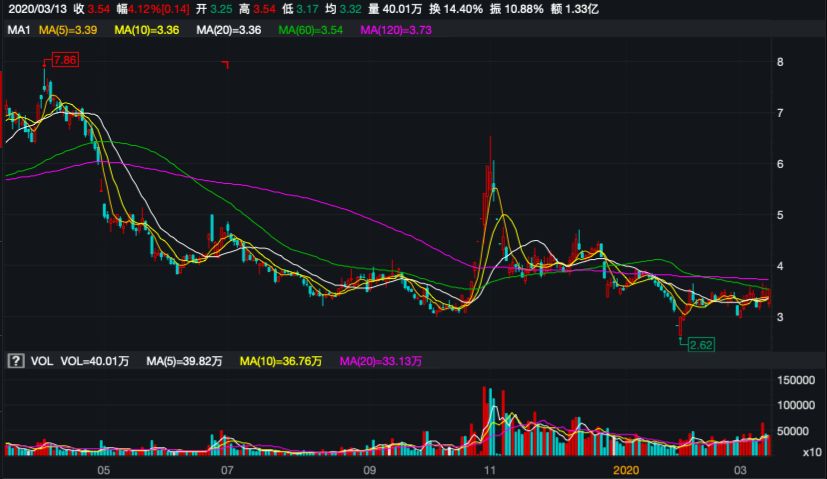The image size is (827, 479).
Task: Click the orange MA(5)=3.39 price legend
Action: pos(68,31)
